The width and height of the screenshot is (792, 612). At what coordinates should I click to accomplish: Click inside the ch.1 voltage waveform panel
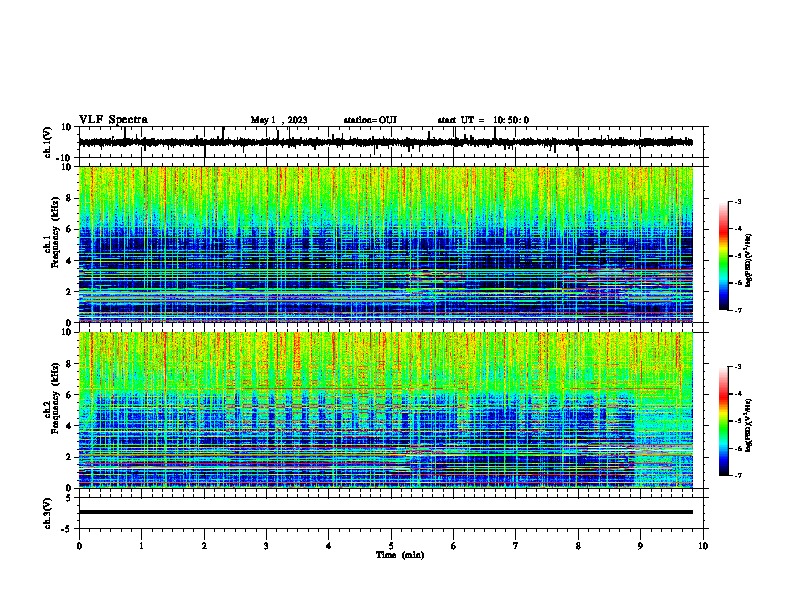click(391, 142)
